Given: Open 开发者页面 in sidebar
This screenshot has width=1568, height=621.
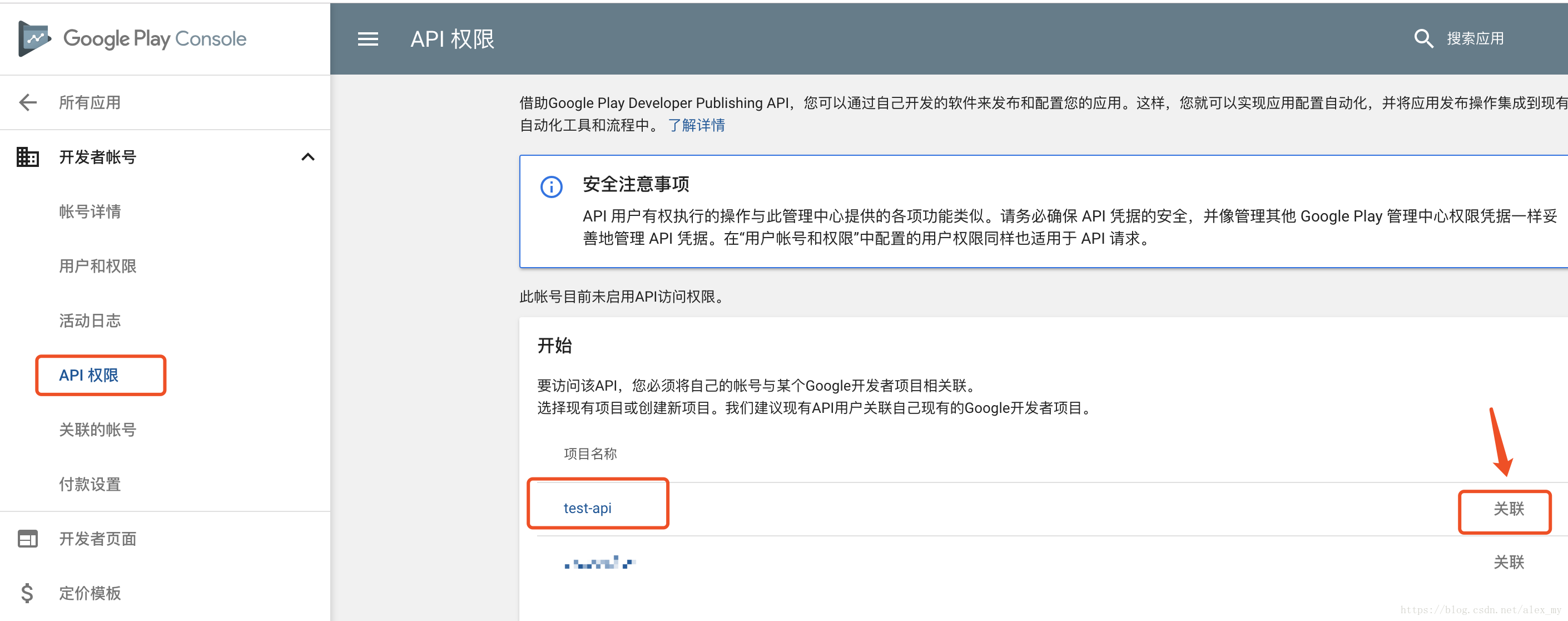Looking at the screenshot, I should click(97, 539).
